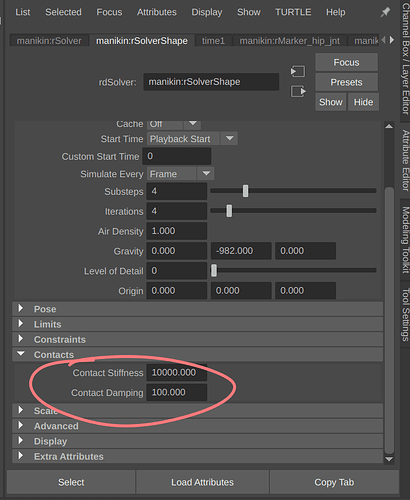Click the scrollbar up arrow

point(389,126)
